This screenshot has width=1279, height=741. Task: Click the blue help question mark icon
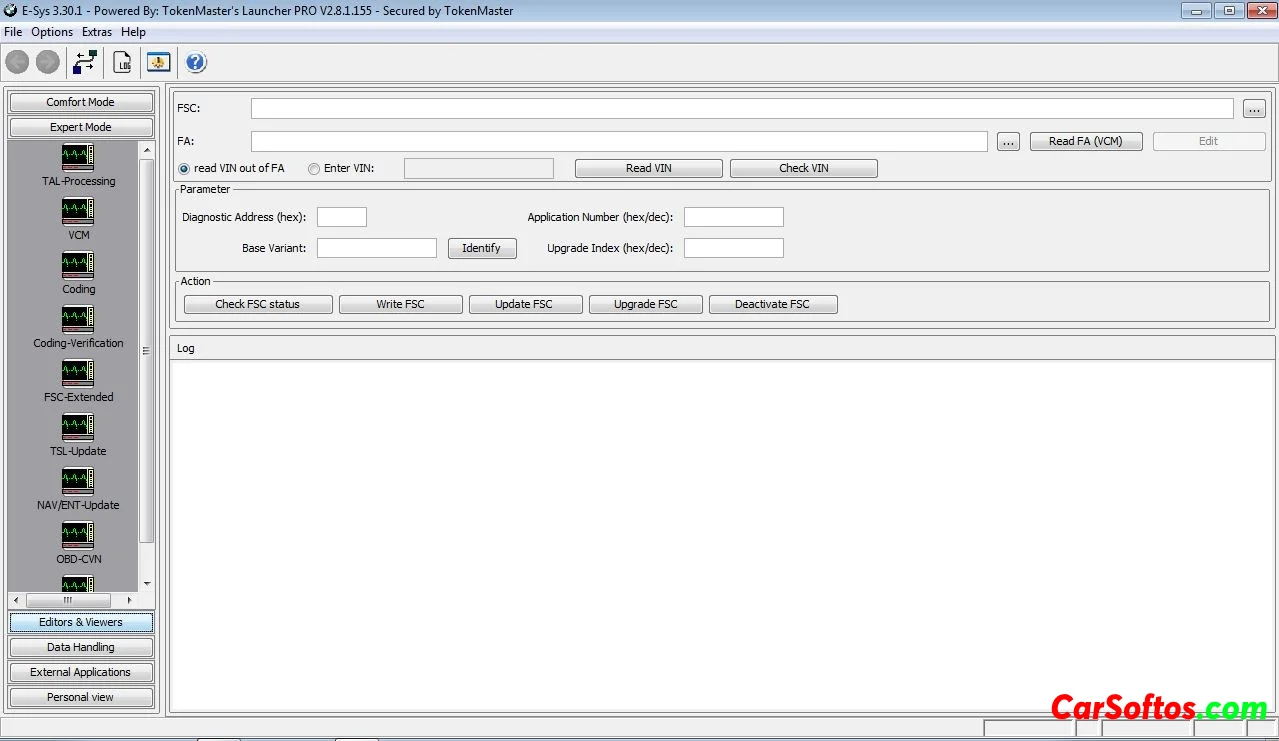point(196,62)
